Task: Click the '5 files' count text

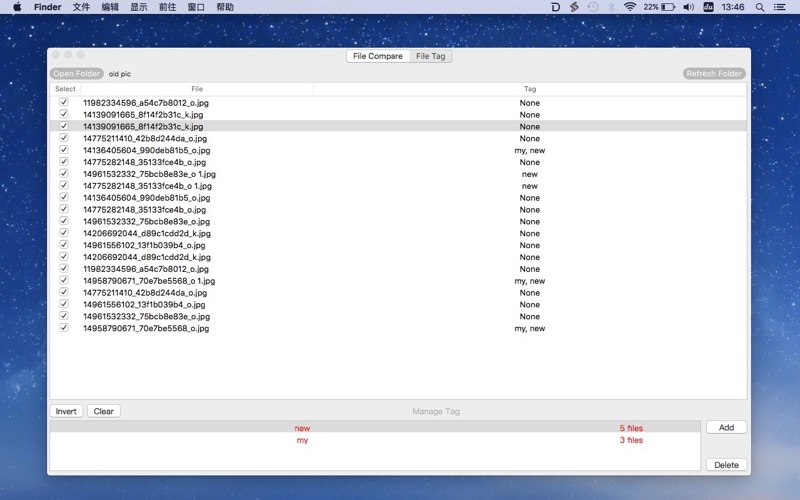Action: (x=631, y=428)
